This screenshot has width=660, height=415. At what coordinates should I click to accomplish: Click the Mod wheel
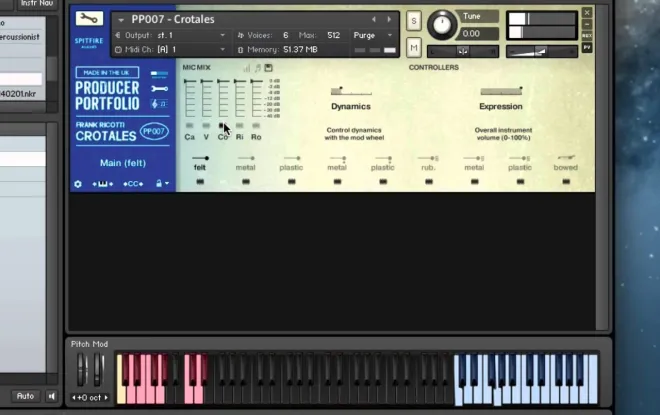coord(98,370)
